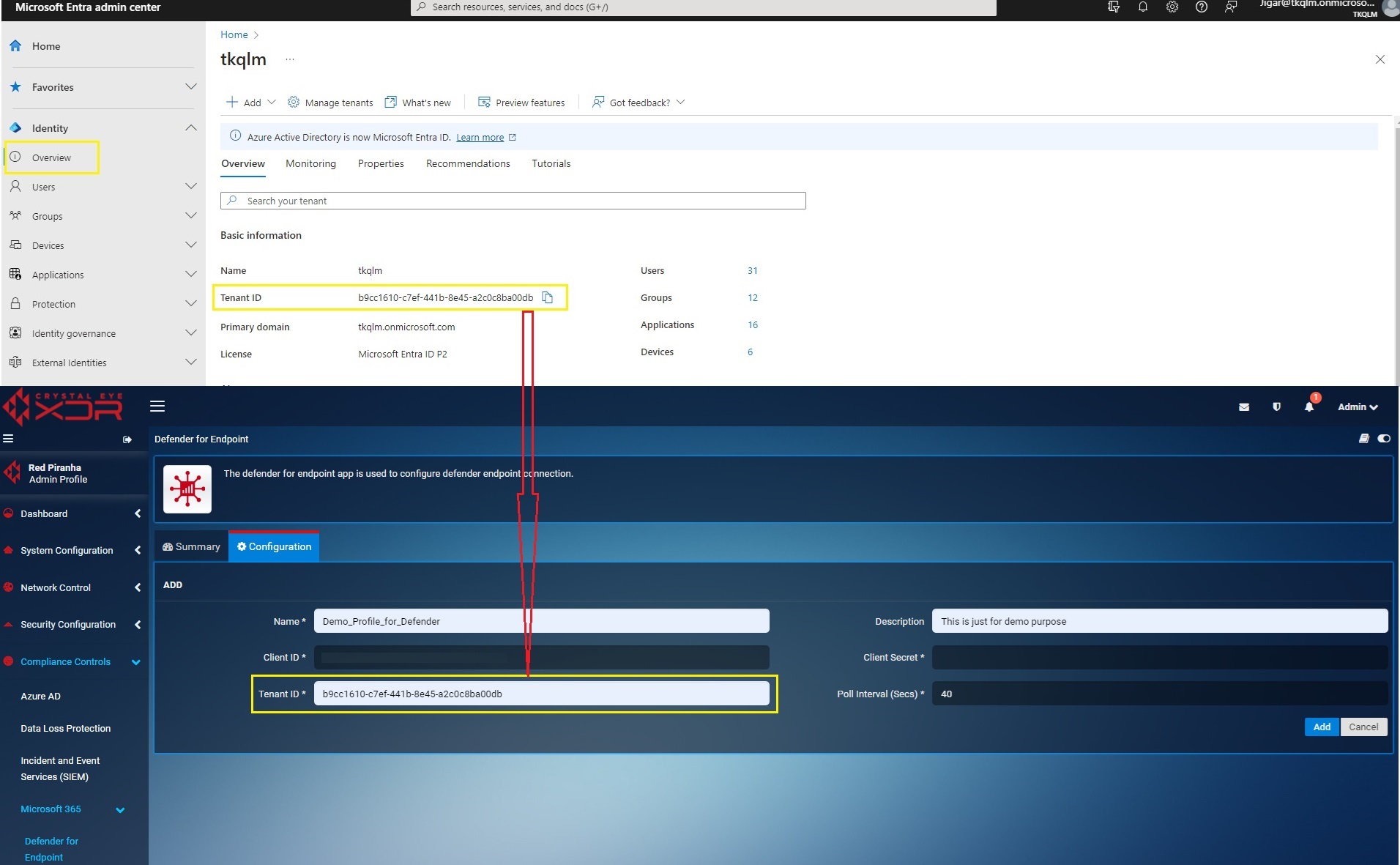Click Preview features button

(x=521, y=103)
